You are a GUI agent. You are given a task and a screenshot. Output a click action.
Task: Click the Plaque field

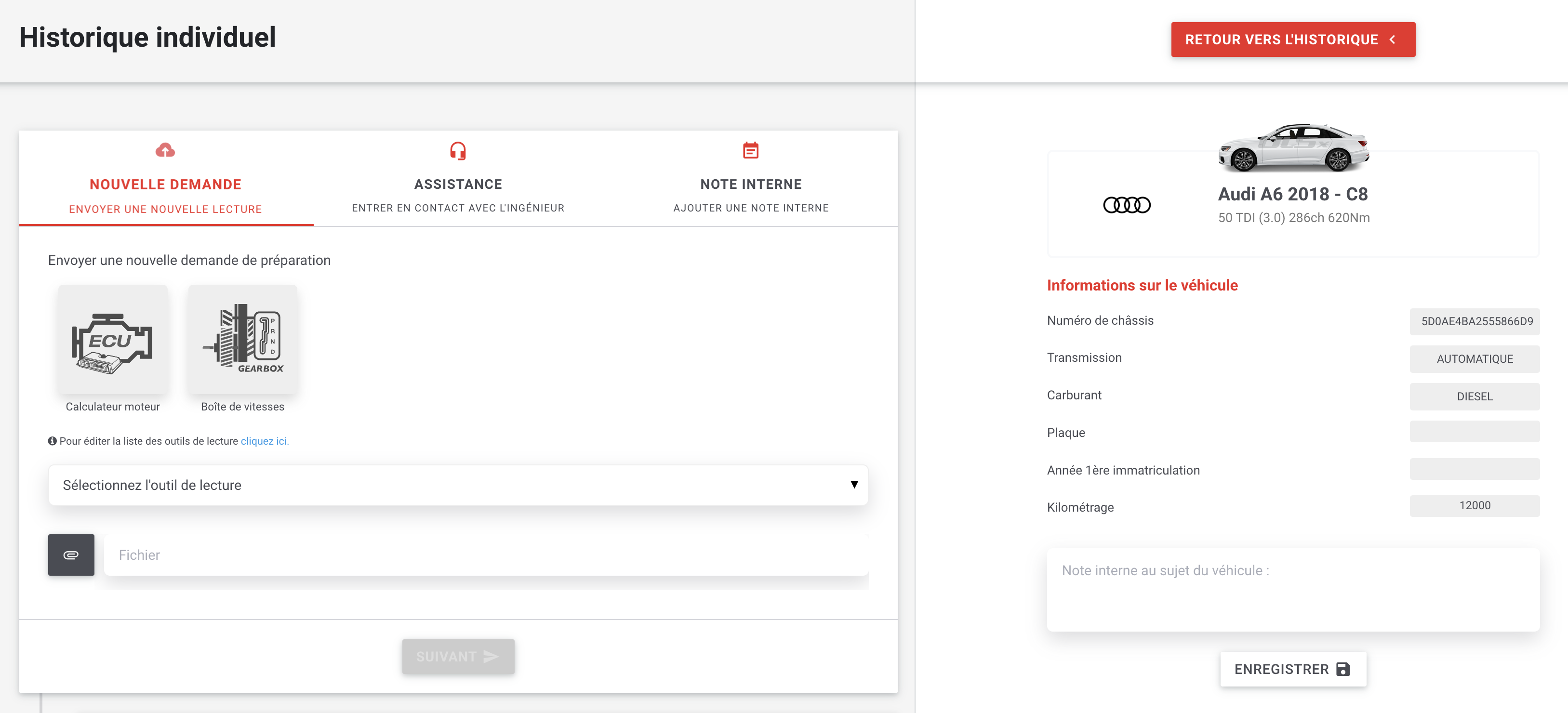pos(1474,432)
